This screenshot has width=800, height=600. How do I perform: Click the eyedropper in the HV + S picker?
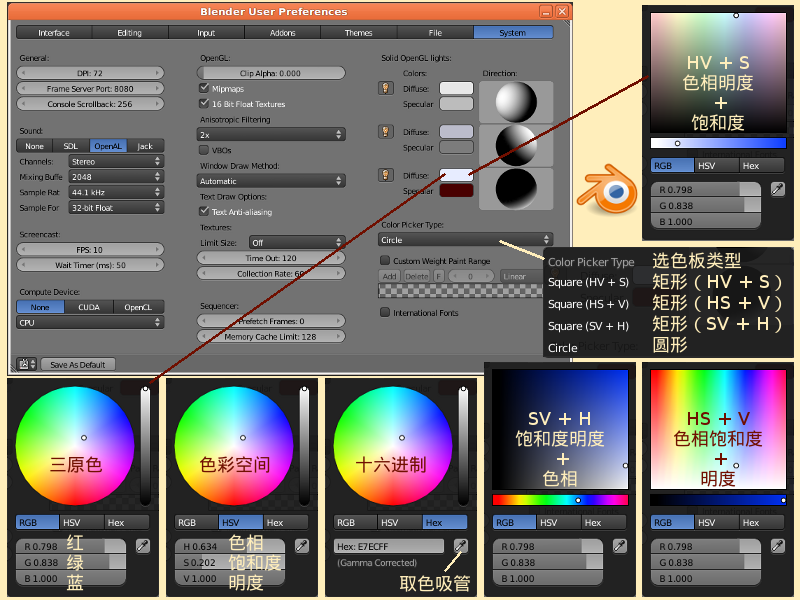tap(778, 189)
